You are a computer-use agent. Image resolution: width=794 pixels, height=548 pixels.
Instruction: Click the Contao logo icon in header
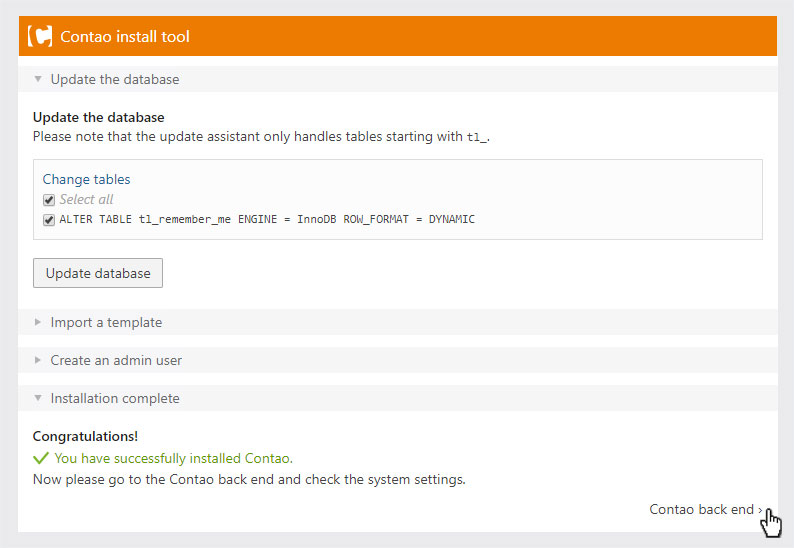click(40, 36)
